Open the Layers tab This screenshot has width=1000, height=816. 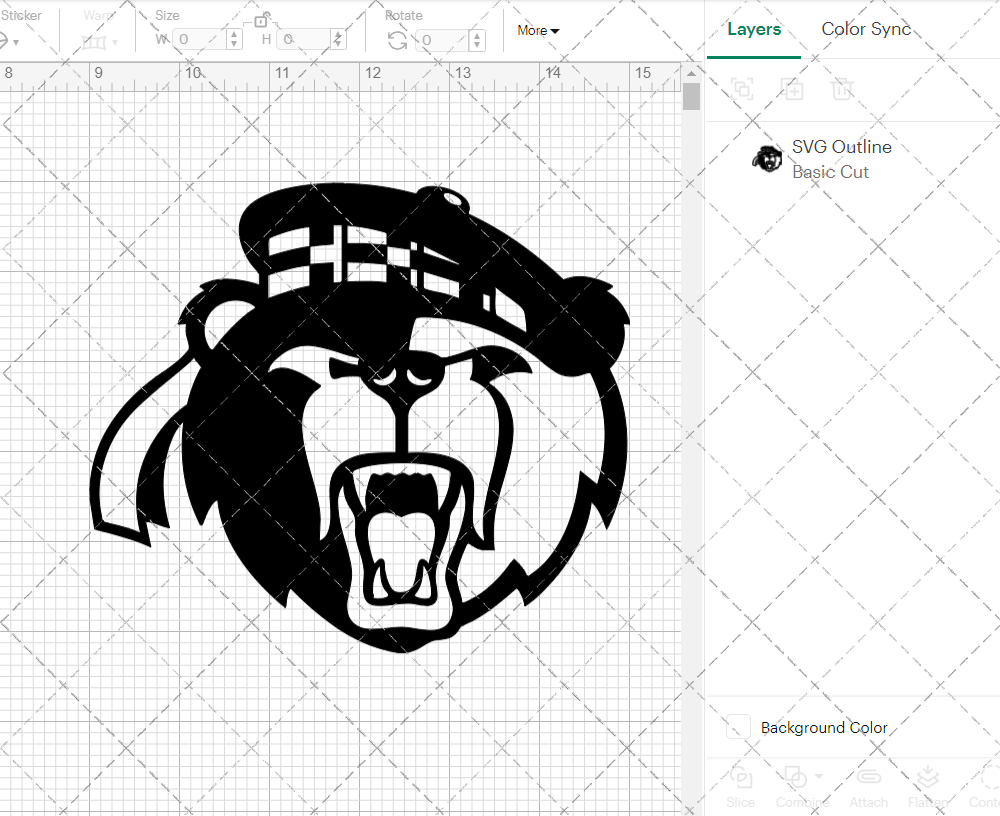(754, 29)
